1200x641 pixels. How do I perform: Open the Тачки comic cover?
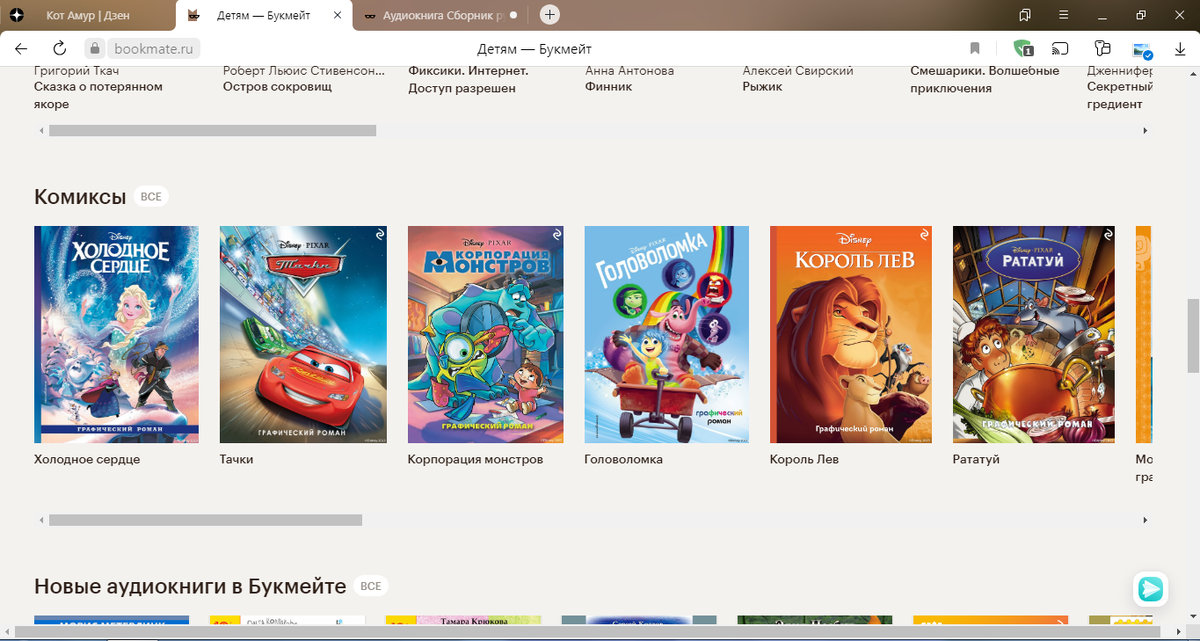[x=302, y=334]
